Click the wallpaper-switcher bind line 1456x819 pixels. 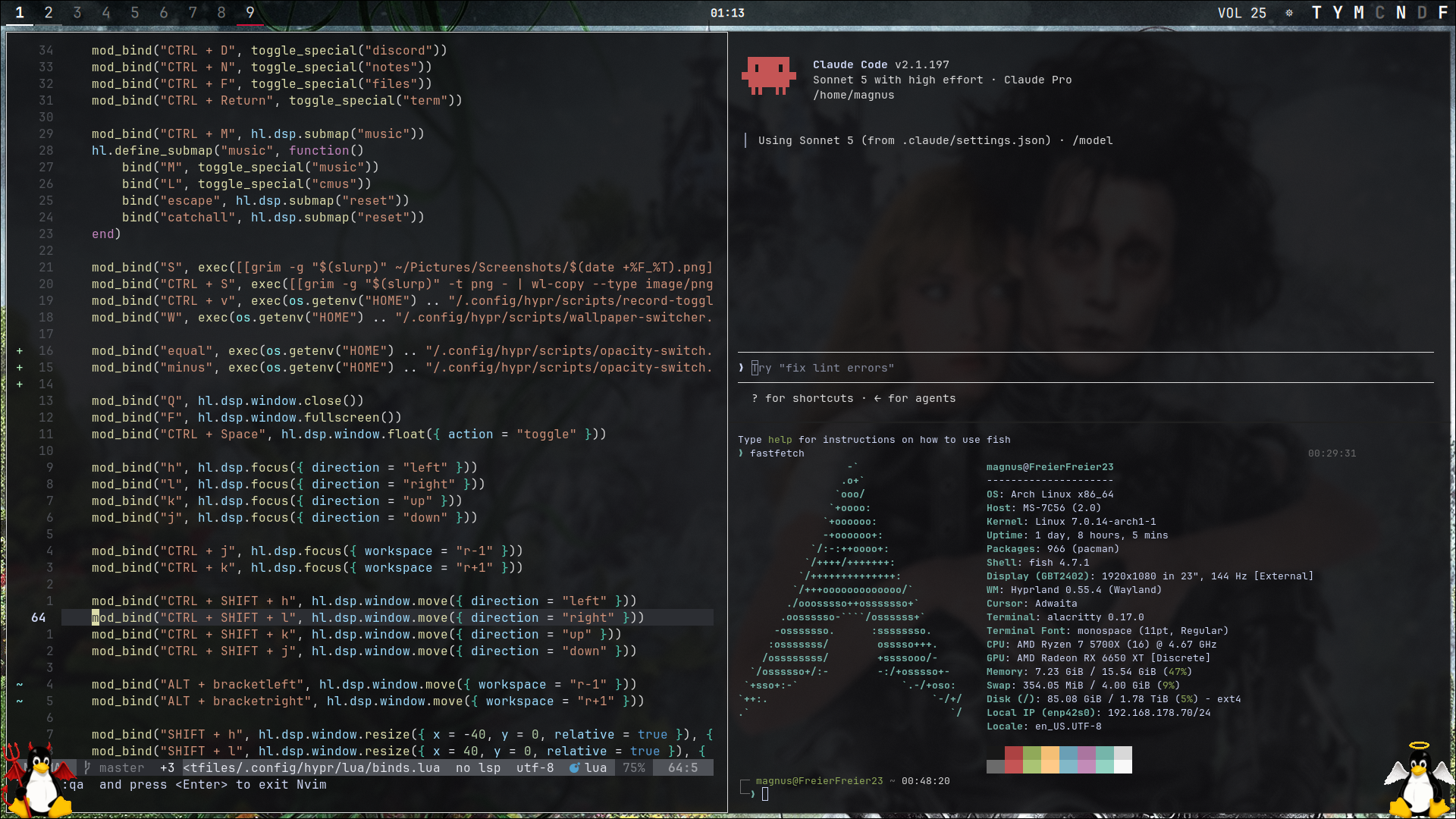pyautogui.click(x=402, y=318)
